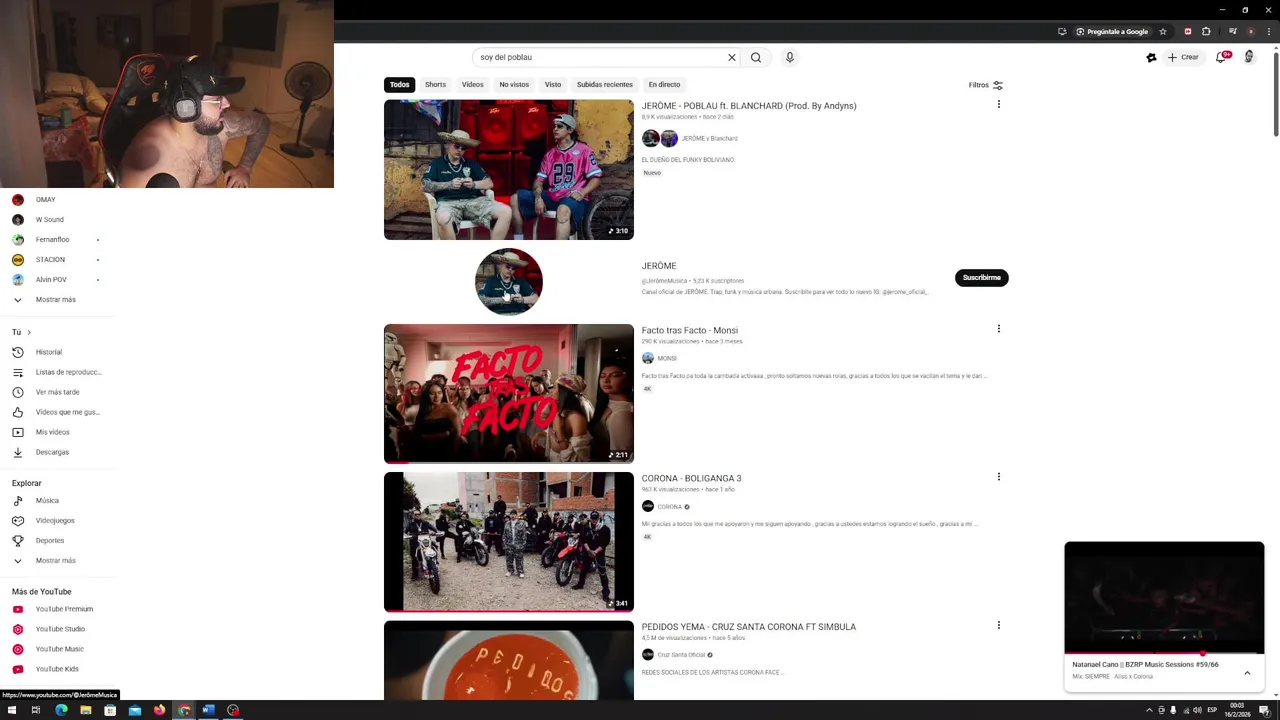Select the Subidas recientes filter chip

pos(605,85)
